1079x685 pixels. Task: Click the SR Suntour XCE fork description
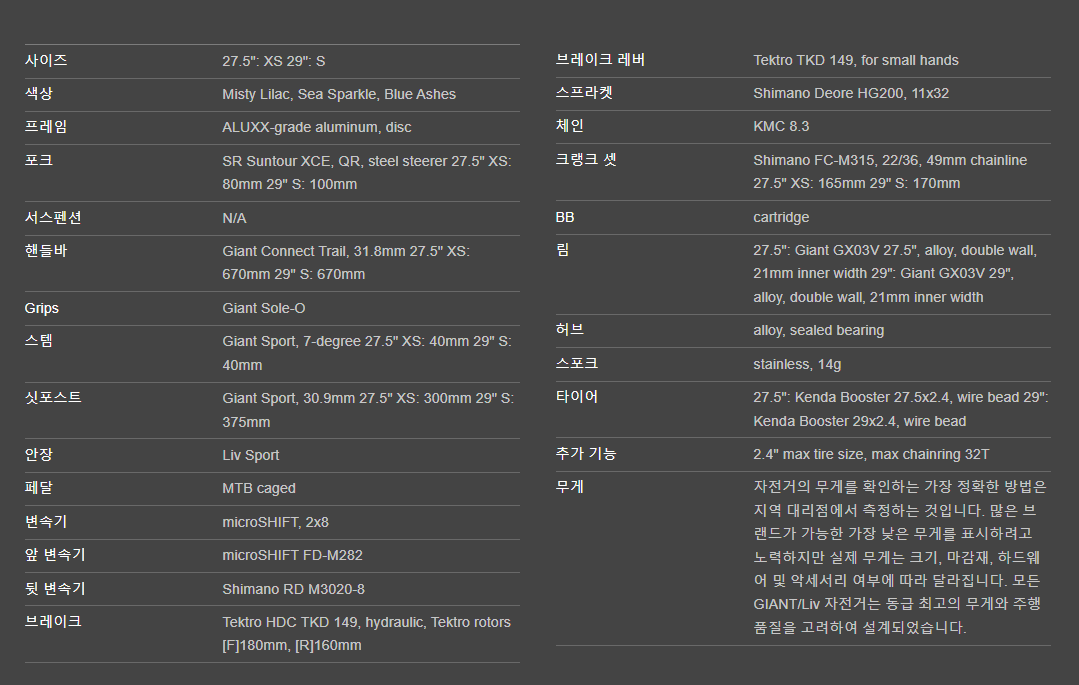pyautogui.click(x=366, y=172)
